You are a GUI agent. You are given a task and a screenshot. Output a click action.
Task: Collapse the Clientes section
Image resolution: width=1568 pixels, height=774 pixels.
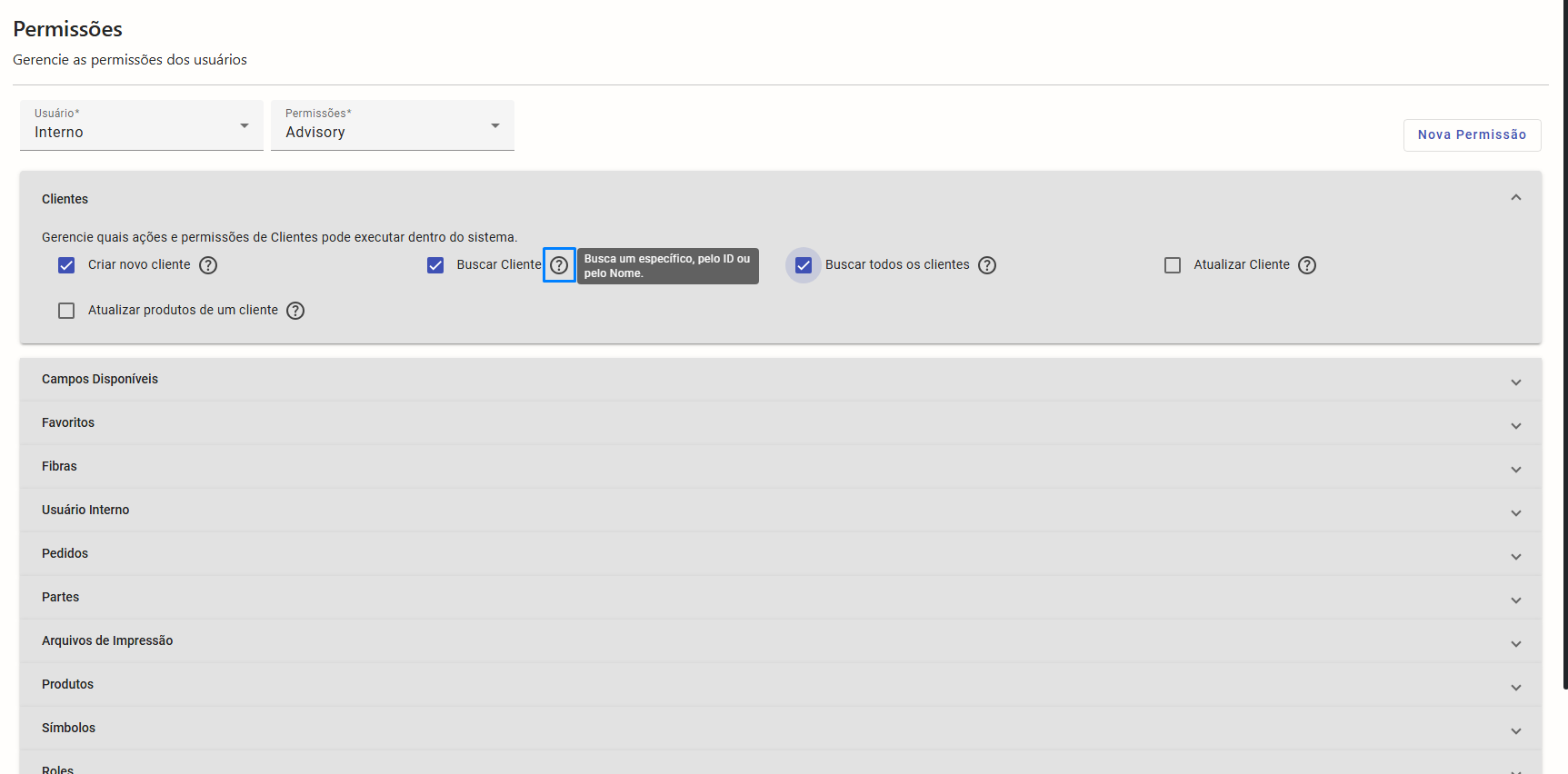click(1515, 198)
